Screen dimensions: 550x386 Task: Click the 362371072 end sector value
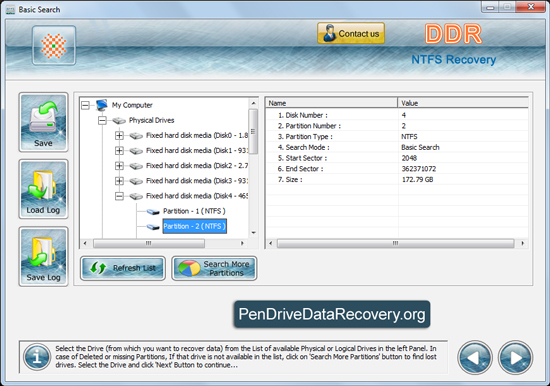(x=419, y=169)
